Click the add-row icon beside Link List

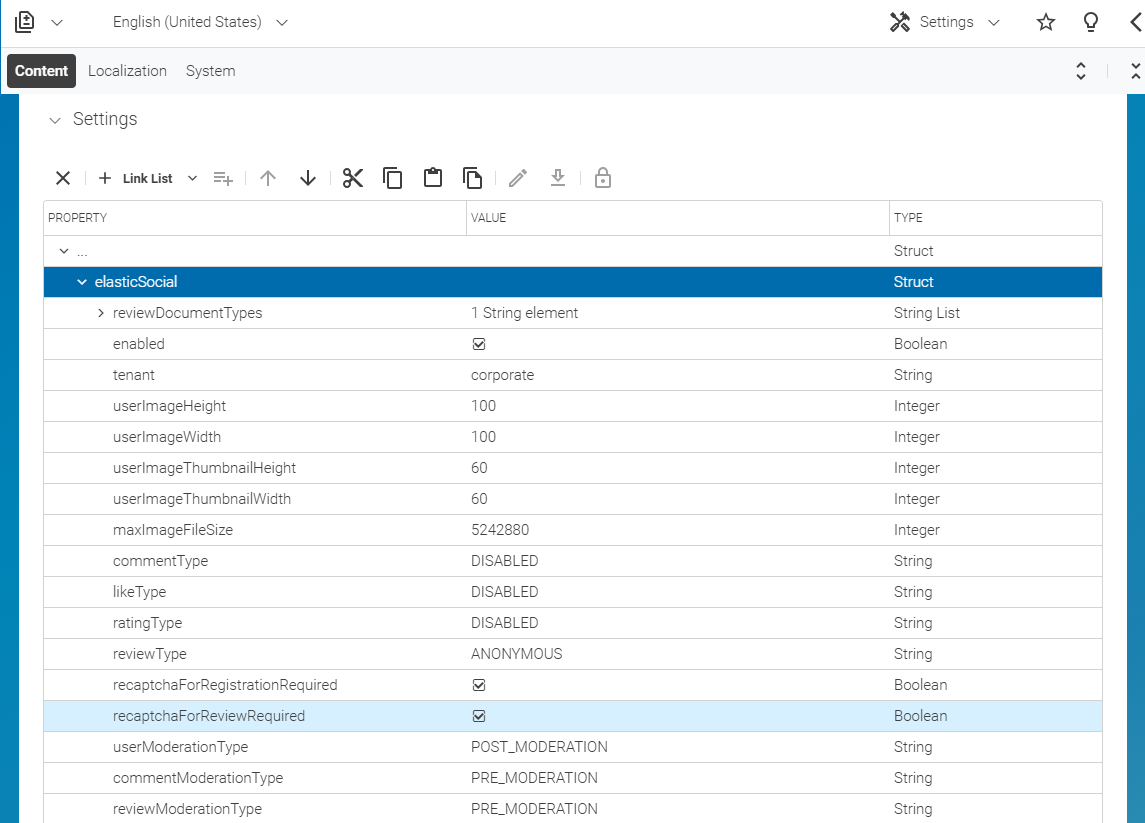222,177
